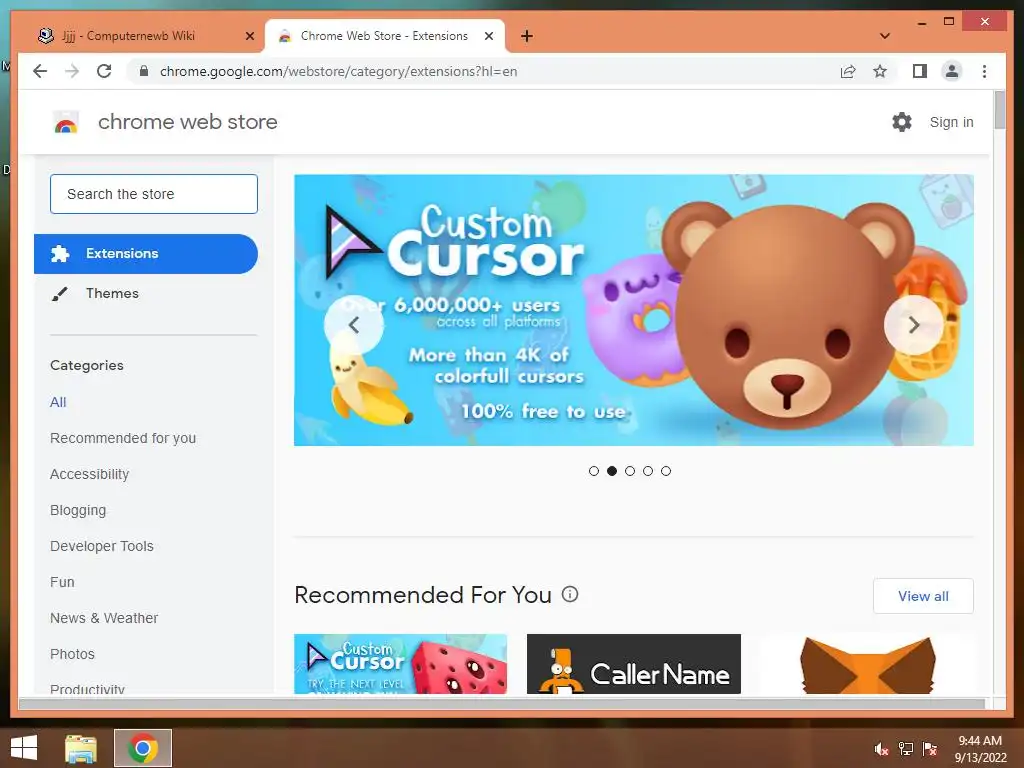The image size is (1024, 768).
Task: Choose News & Weather category
Action: [x=104, y=618]
